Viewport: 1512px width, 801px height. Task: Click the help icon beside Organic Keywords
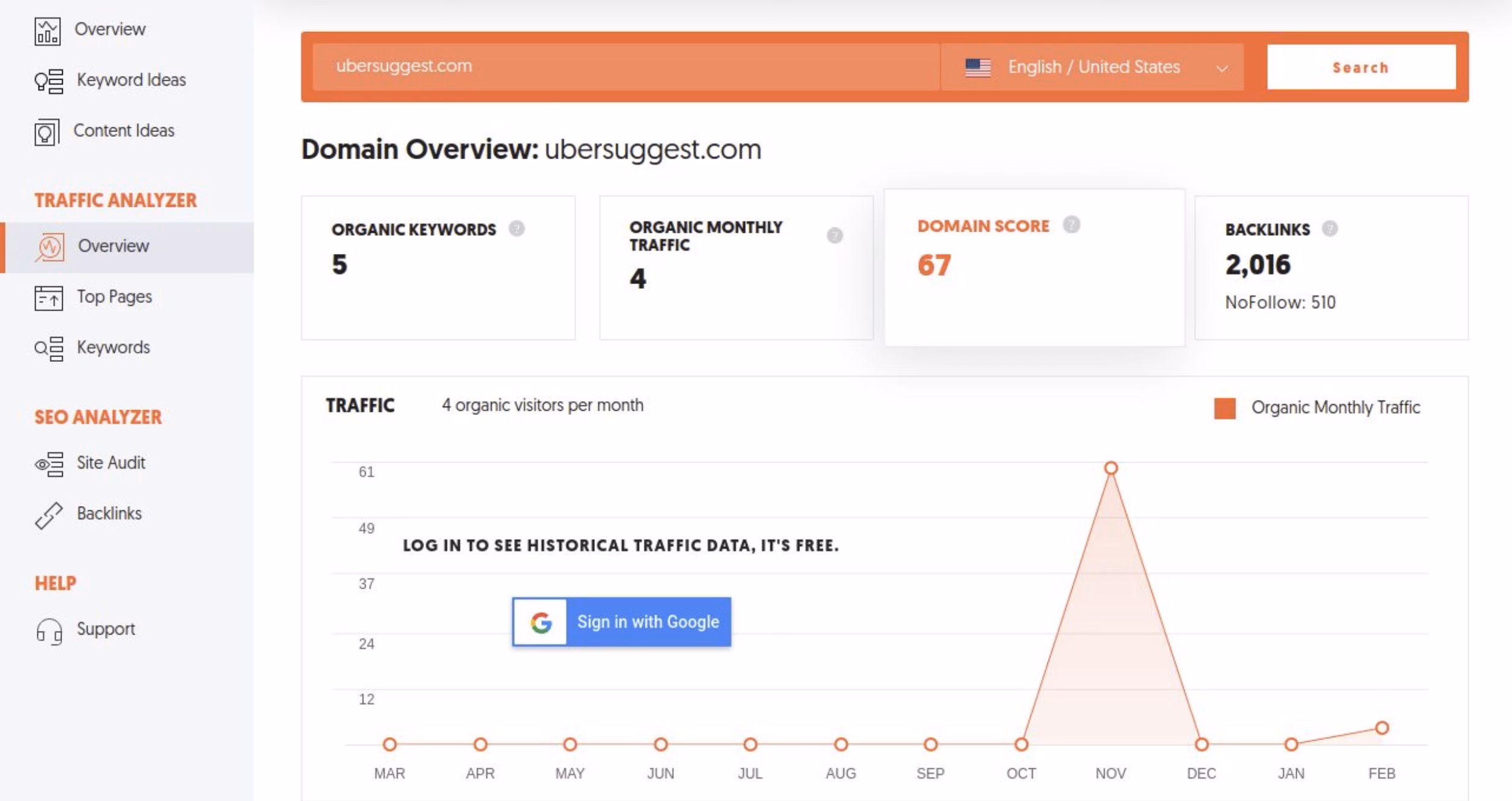pos(516,229)
